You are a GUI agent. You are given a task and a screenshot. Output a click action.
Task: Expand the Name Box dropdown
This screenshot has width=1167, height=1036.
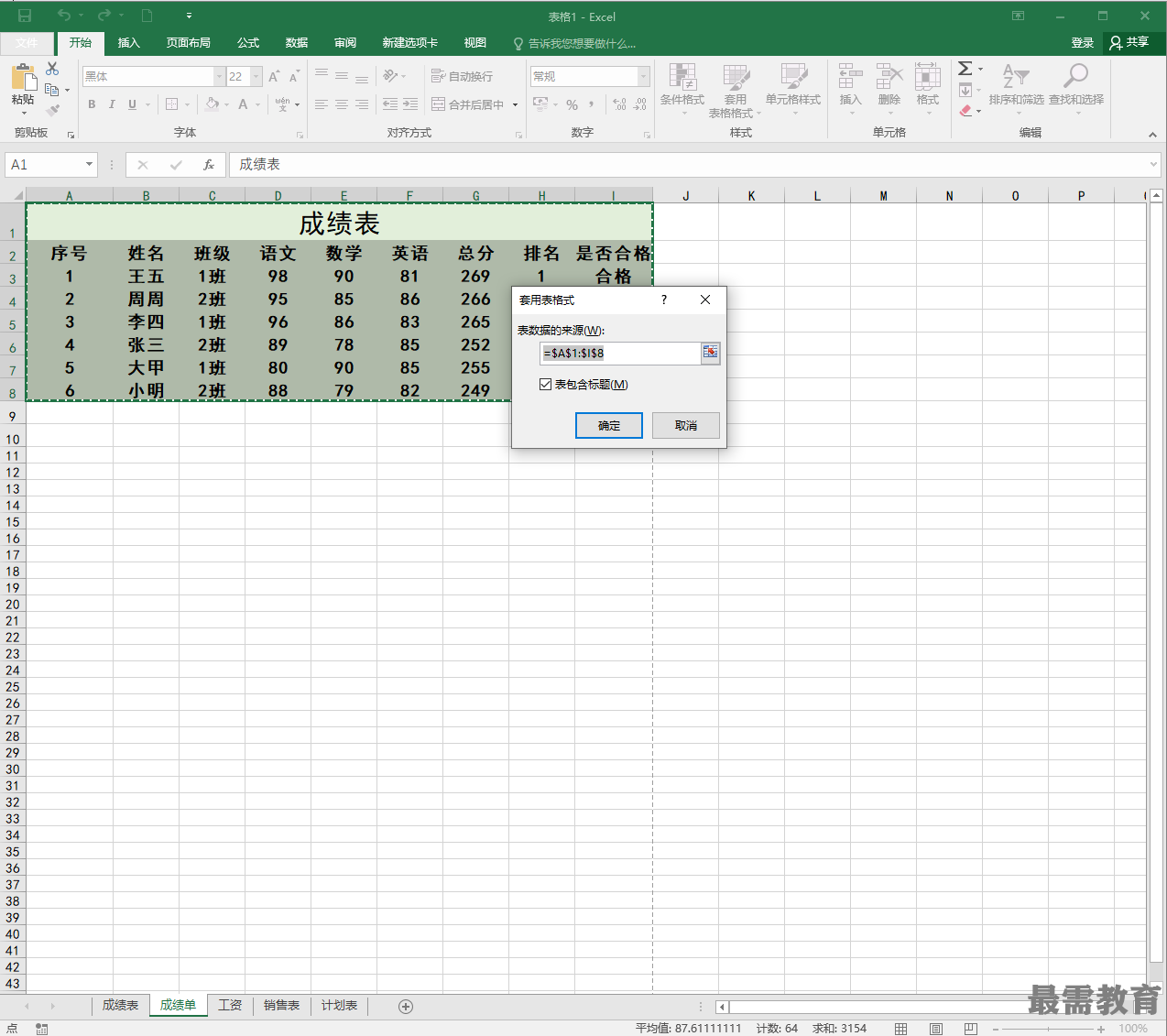[x=89, y=165]
